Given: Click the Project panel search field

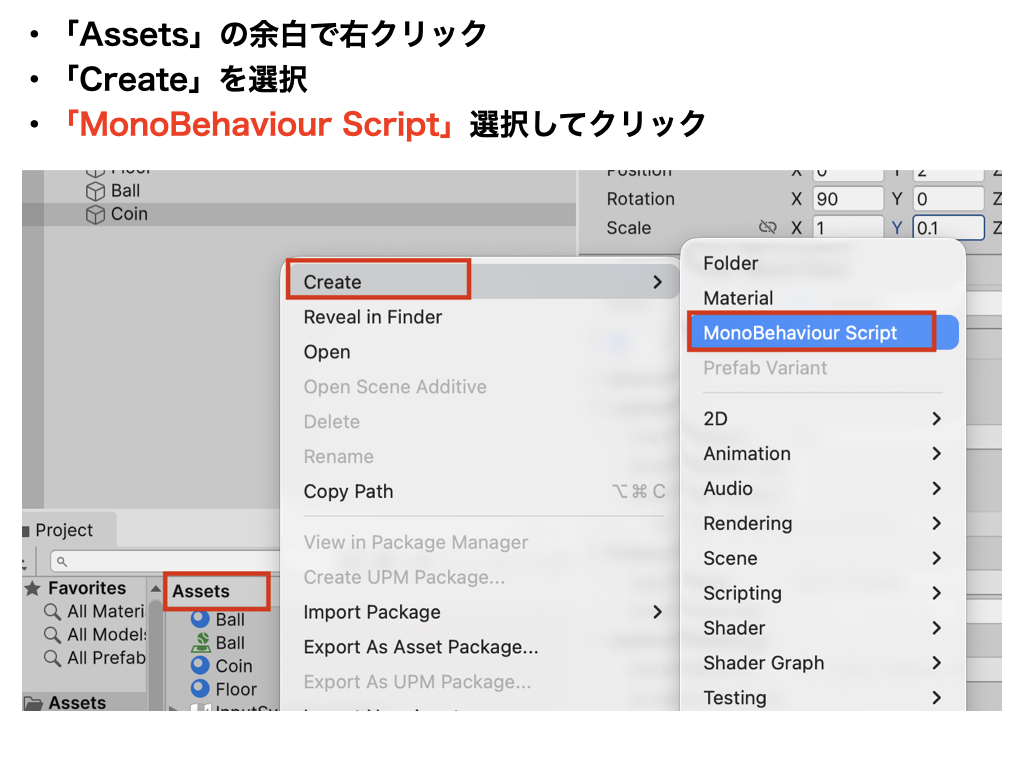Looking at the screenshot, I should [165, 561].
